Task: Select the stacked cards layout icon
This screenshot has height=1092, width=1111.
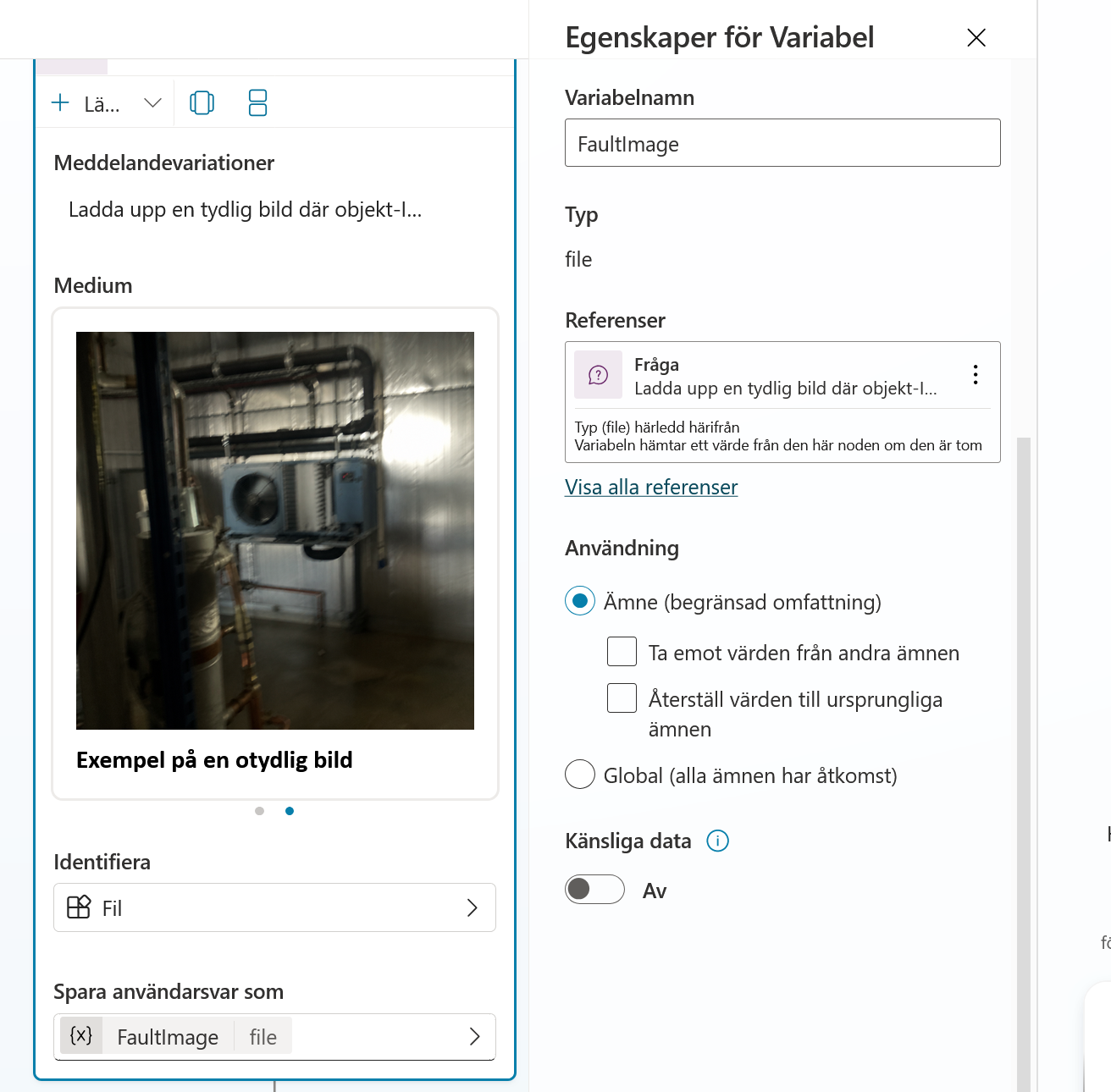Action: click(x=257, y=103)
